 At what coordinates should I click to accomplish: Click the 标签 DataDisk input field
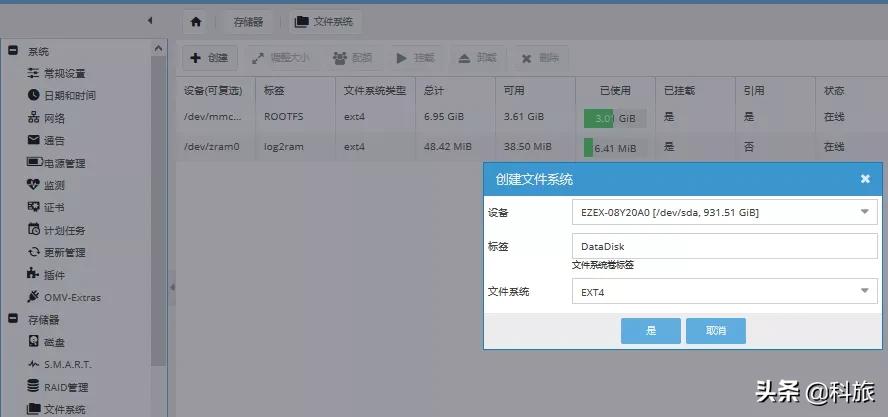point(725,246)
